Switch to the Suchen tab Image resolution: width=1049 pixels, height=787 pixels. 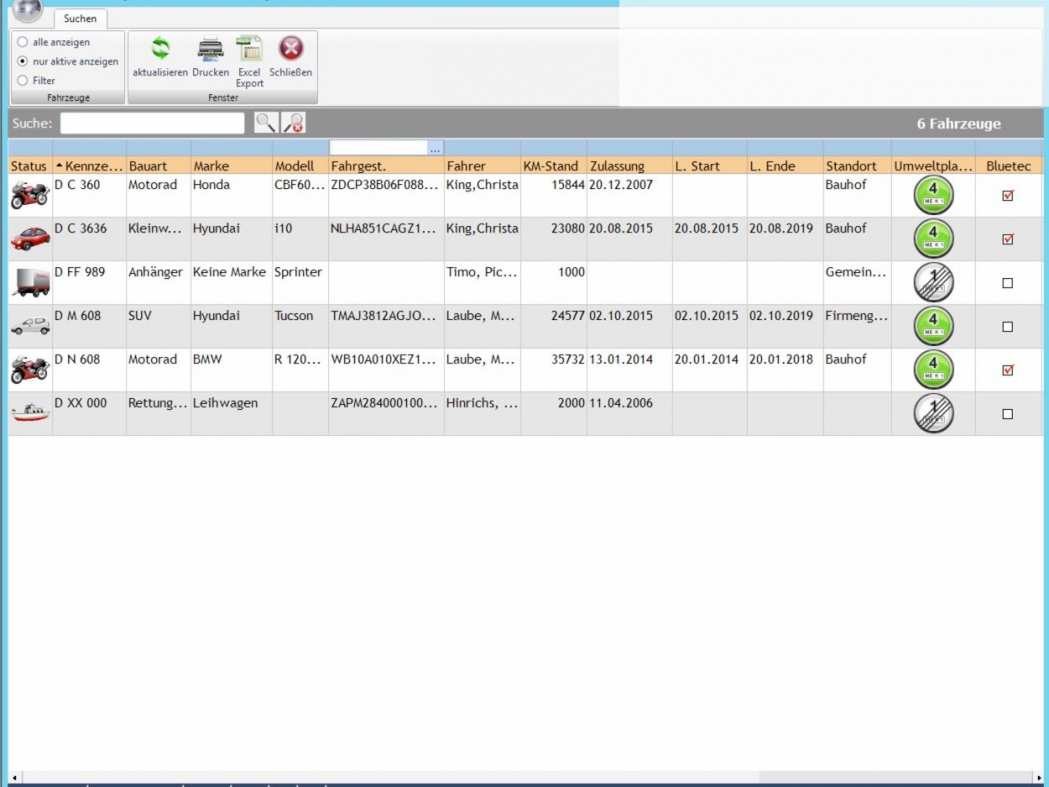point(80,19)
